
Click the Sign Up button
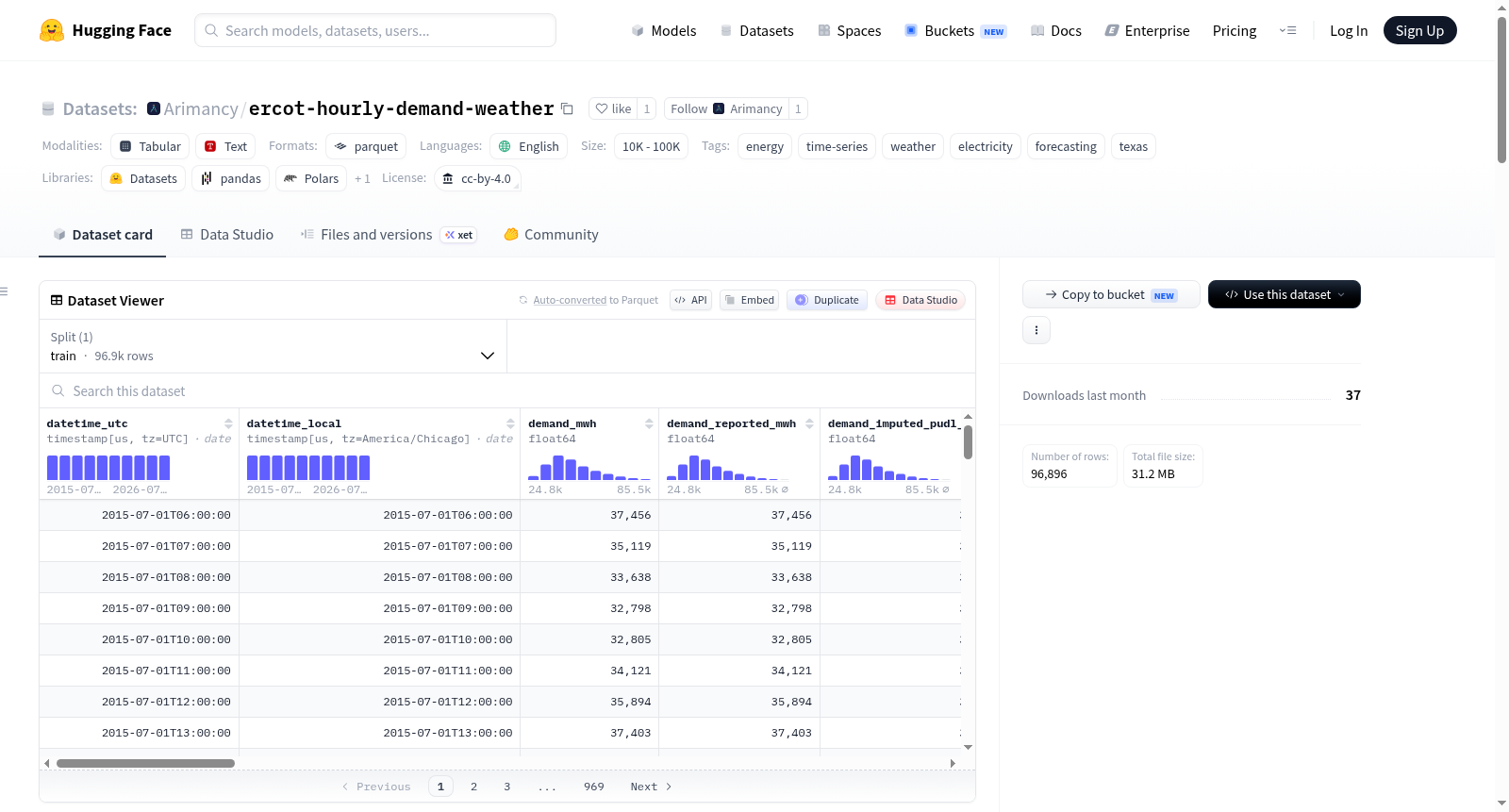[x=1419, y=30]
